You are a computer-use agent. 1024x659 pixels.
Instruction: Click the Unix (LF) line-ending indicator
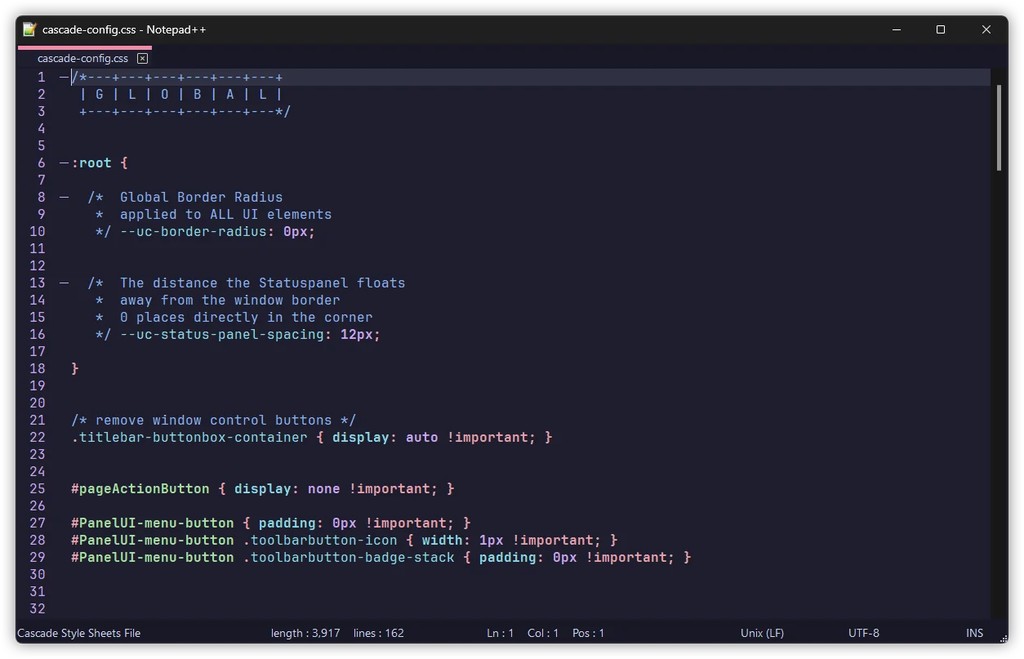coord(761,633)
